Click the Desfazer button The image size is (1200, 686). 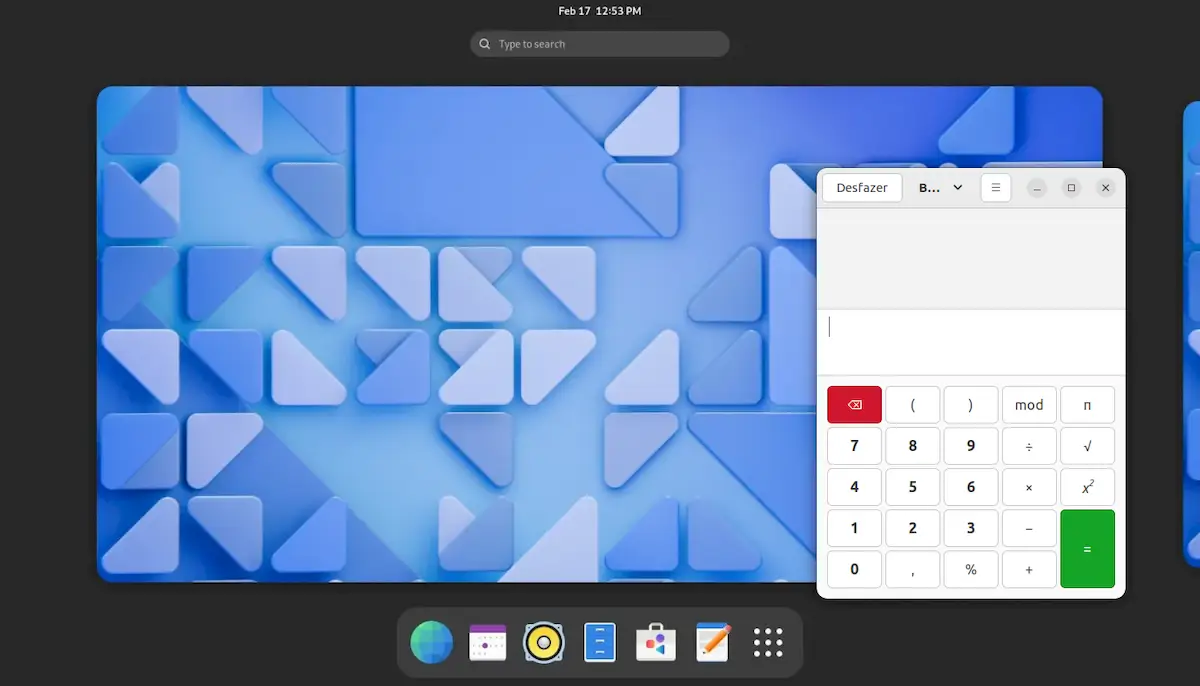point(862,188)
